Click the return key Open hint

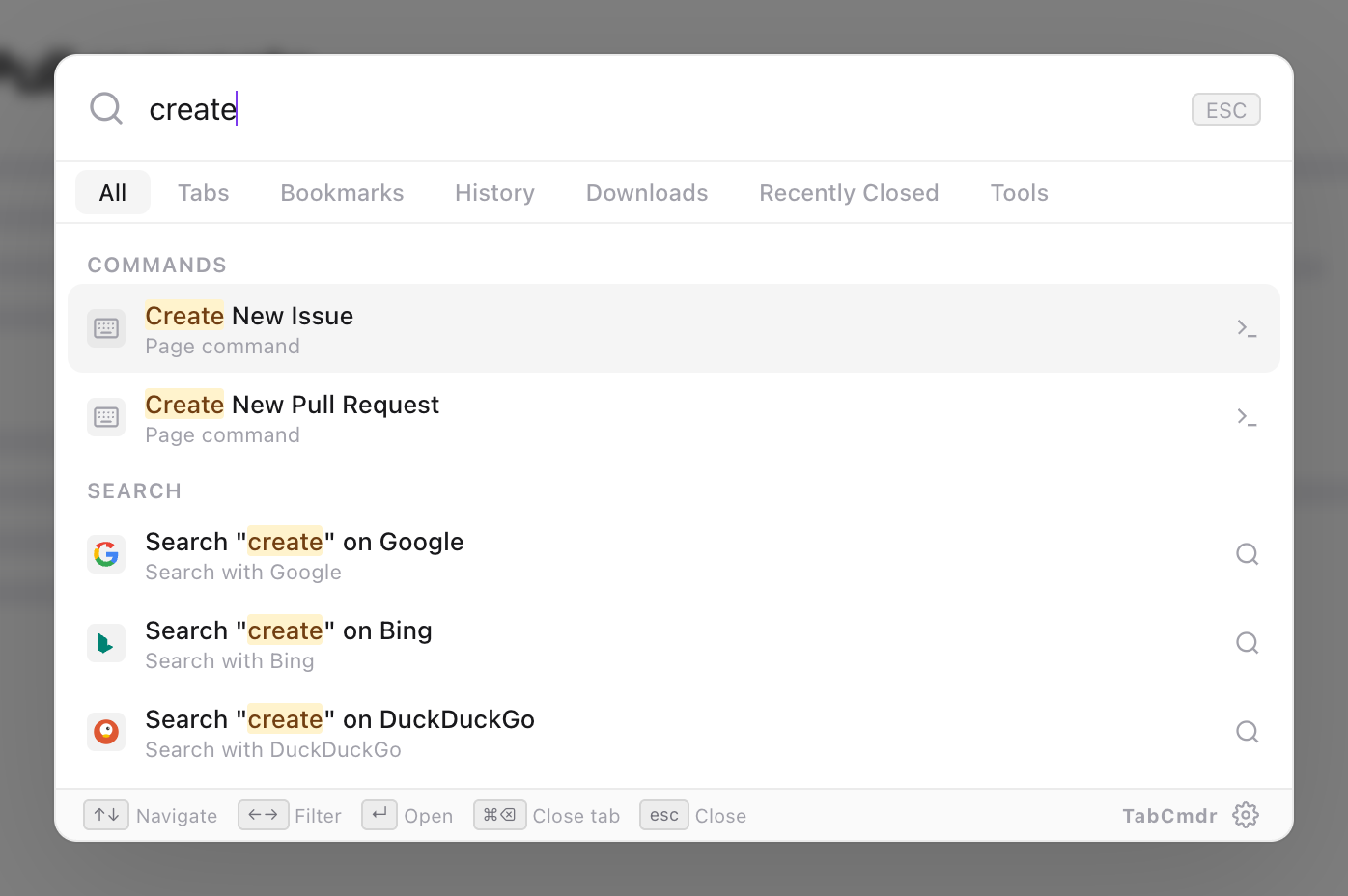pos(379,815)
